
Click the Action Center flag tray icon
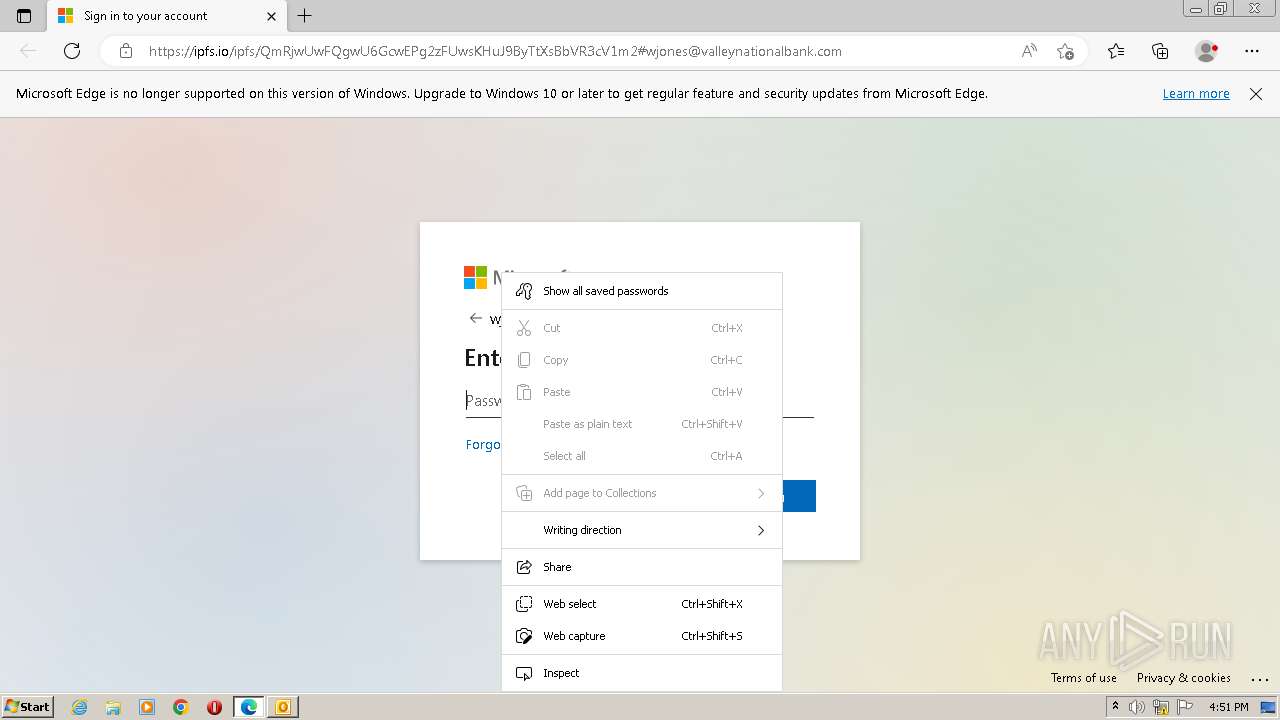[1185, 707]
